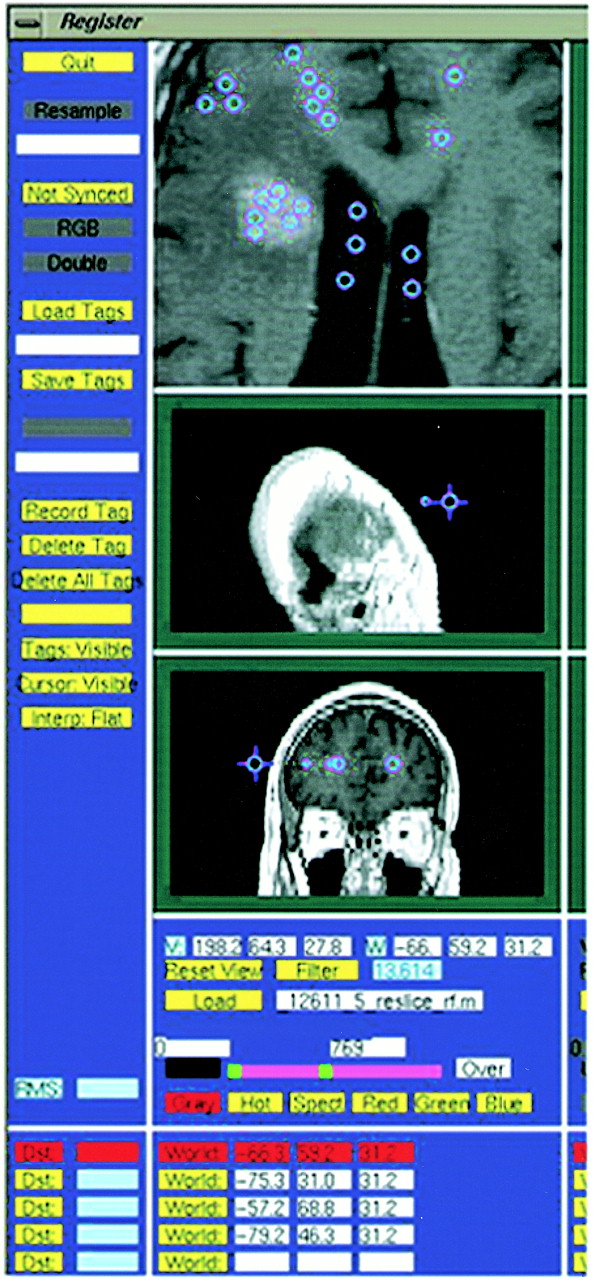Image resolution: width=593 pixels, height=1280 pixels.
Task: Toggle the Cursor: Visible button
Action: click(x=77, y=683)
